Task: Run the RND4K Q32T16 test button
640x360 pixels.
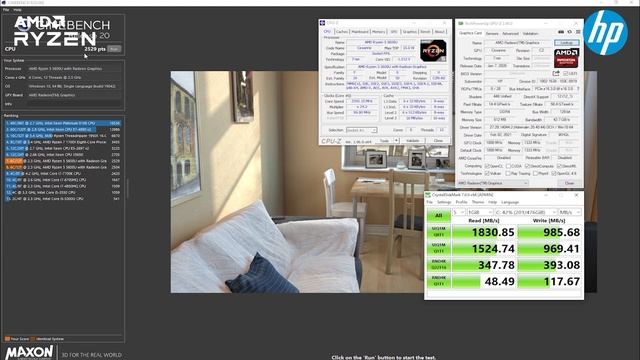Action: [x=438, y=264]
